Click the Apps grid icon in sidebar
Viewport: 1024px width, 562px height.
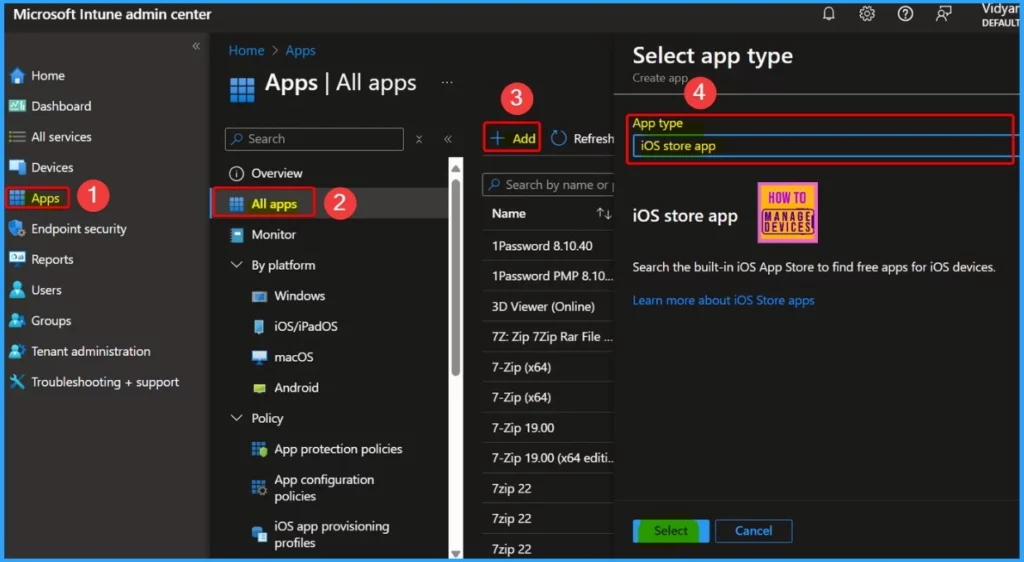click(17, 198)
